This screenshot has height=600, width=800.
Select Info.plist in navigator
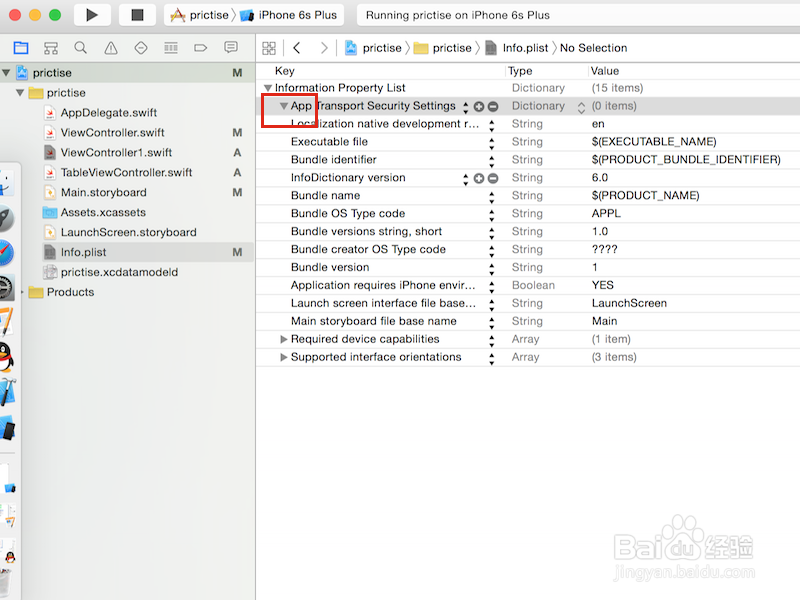(x=83, y=252)
